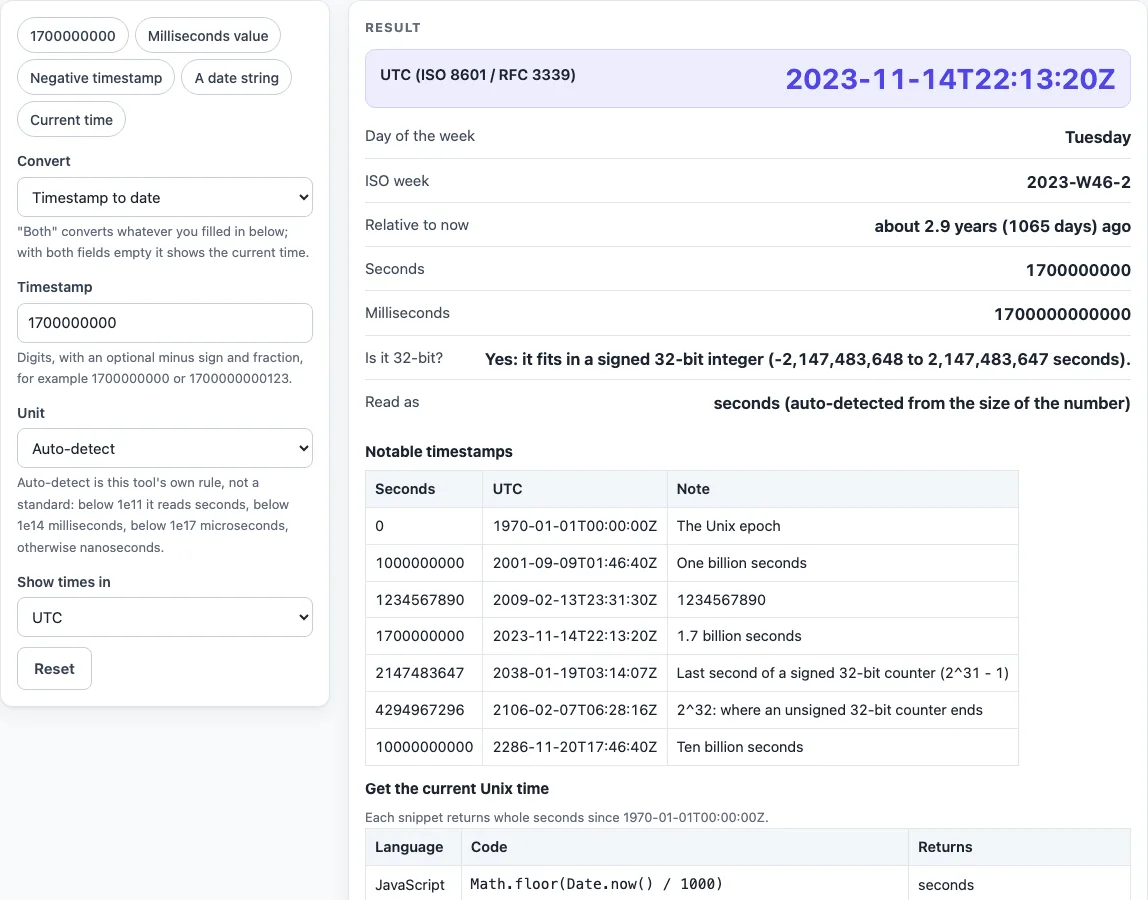Focus the Timestamp input field

[165, 323]
